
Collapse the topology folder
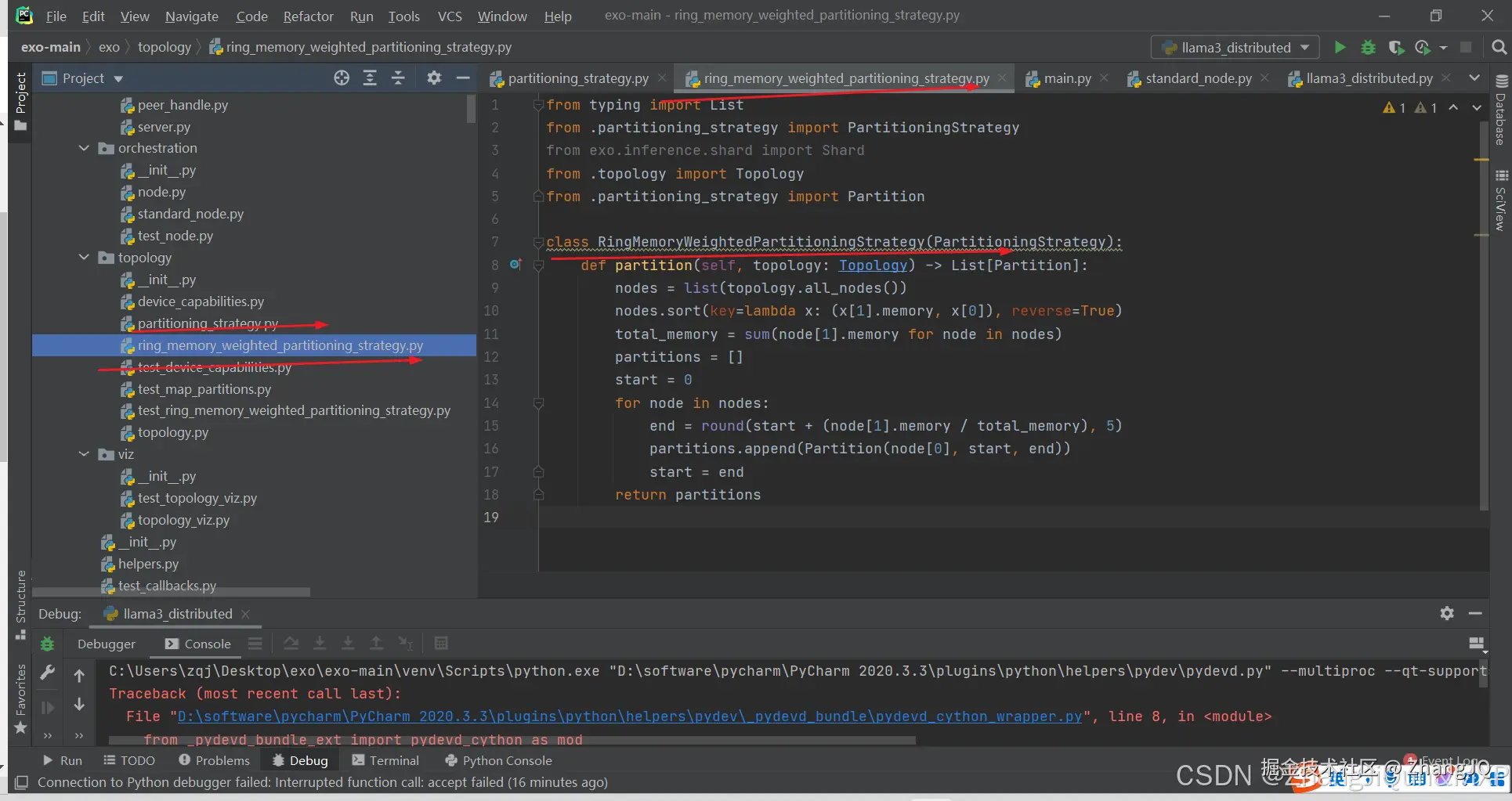click(x=84, y=258)
